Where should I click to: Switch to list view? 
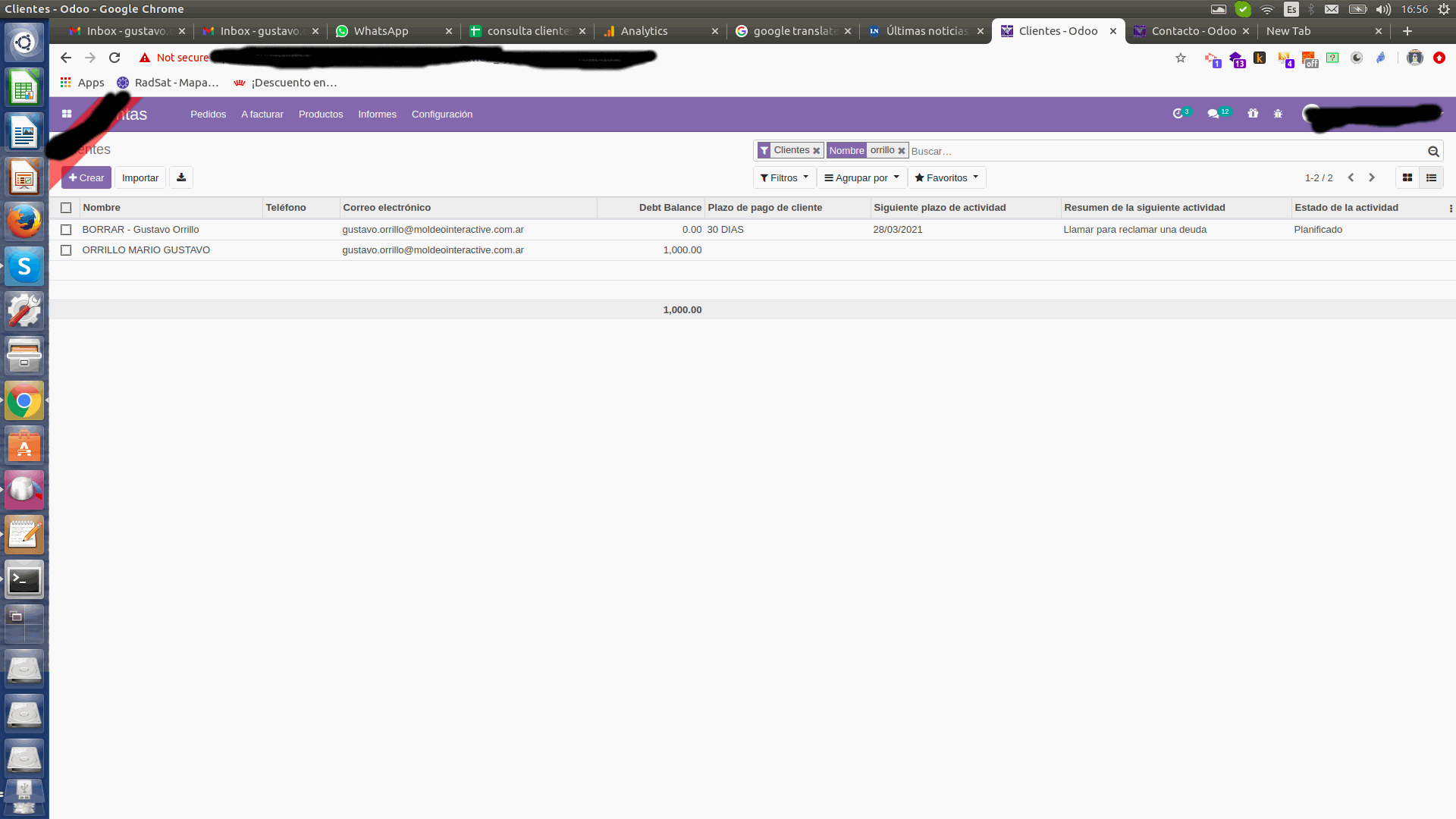pyautogui.click(x=1432, y=177)
